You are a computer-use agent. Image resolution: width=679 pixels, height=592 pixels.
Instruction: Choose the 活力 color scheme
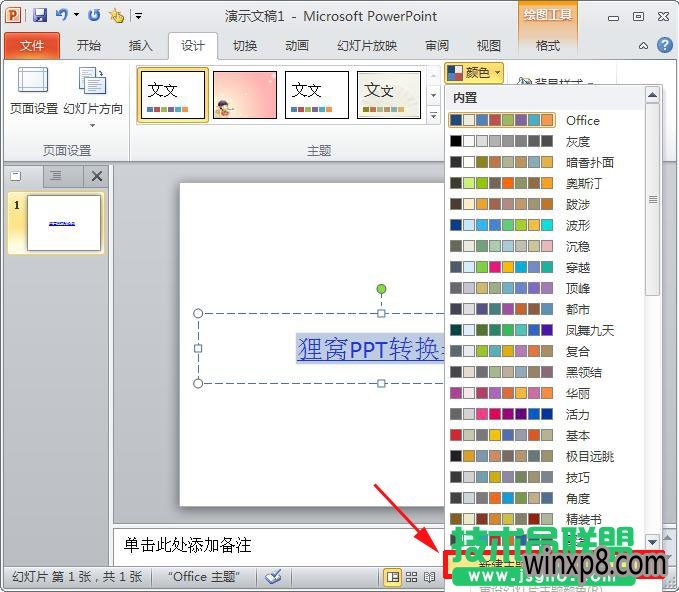(x=544, y=414)
